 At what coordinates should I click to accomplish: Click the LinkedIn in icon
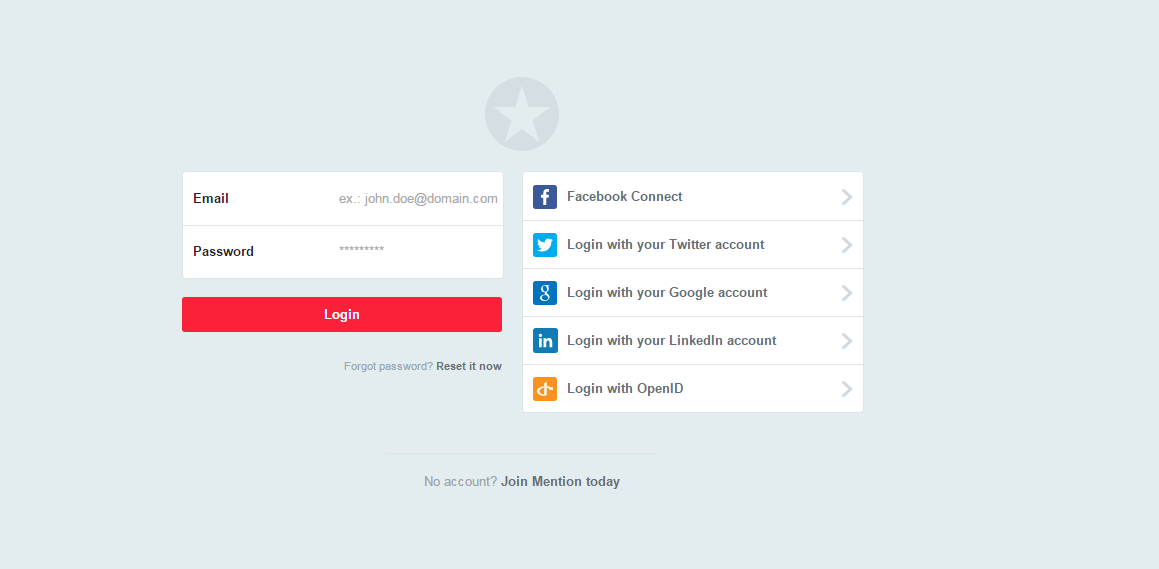[545, 341]
